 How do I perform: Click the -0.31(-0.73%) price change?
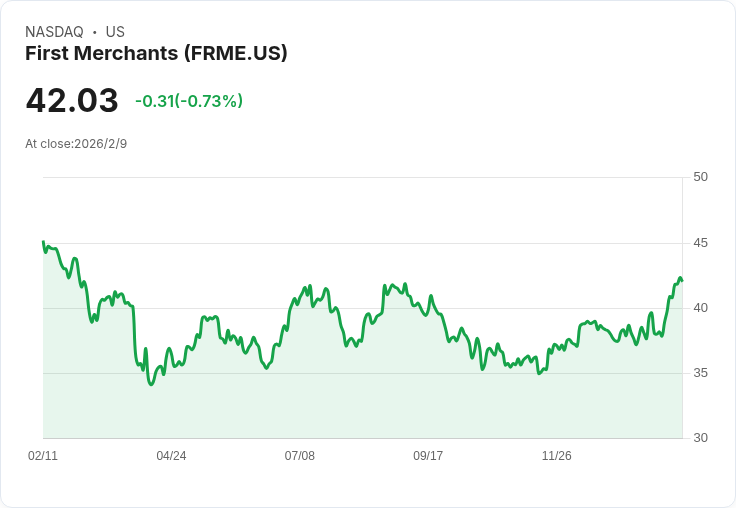pos(189,101)
